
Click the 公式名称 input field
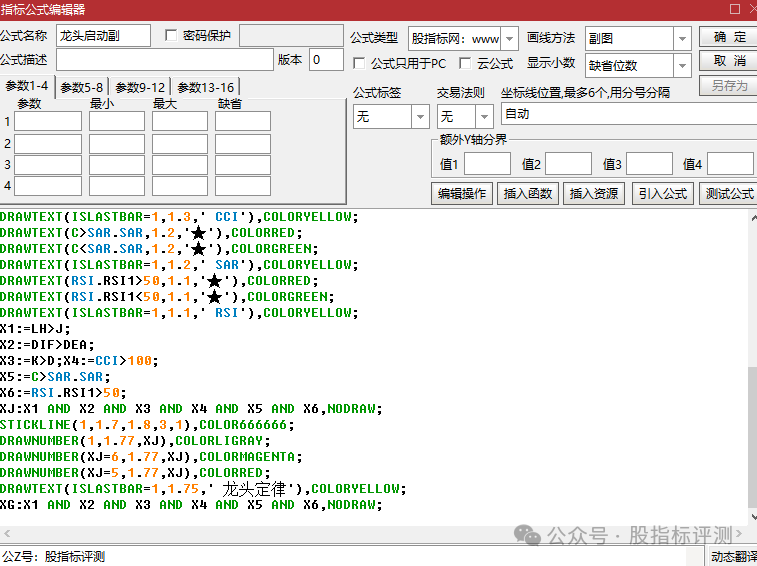[x=103, y=35]
